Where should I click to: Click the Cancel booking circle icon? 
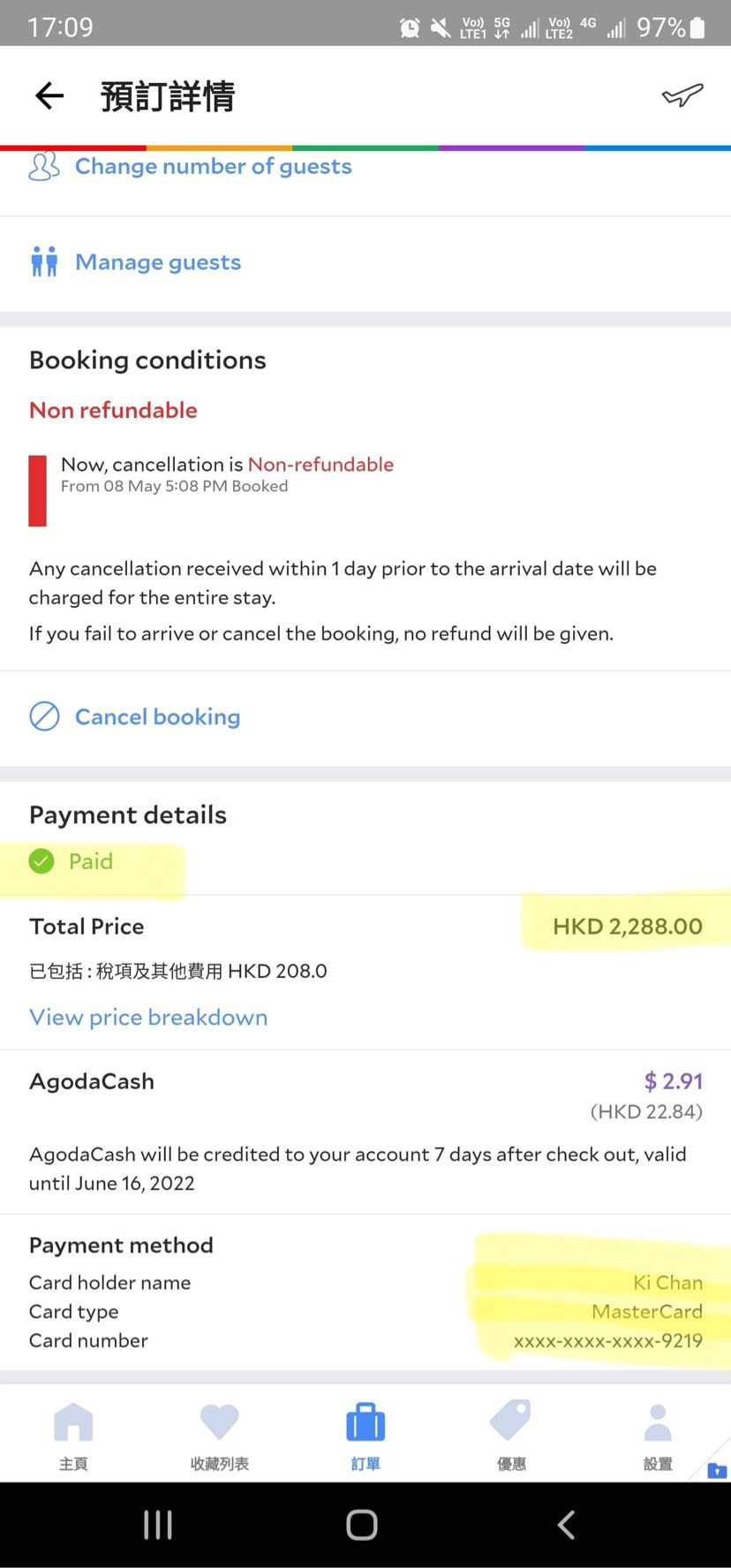[x=44, y=716]
